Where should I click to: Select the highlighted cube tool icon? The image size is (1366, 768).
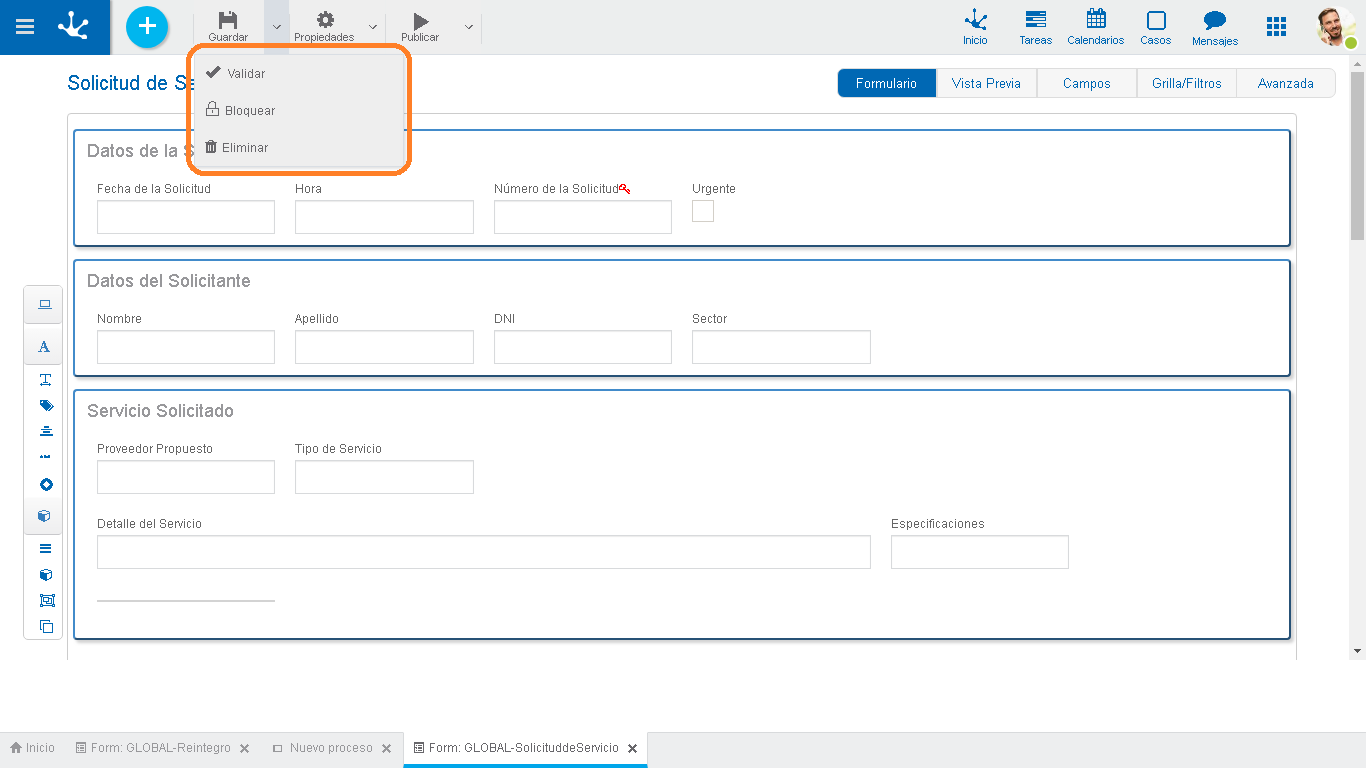(x=44, y=516)
